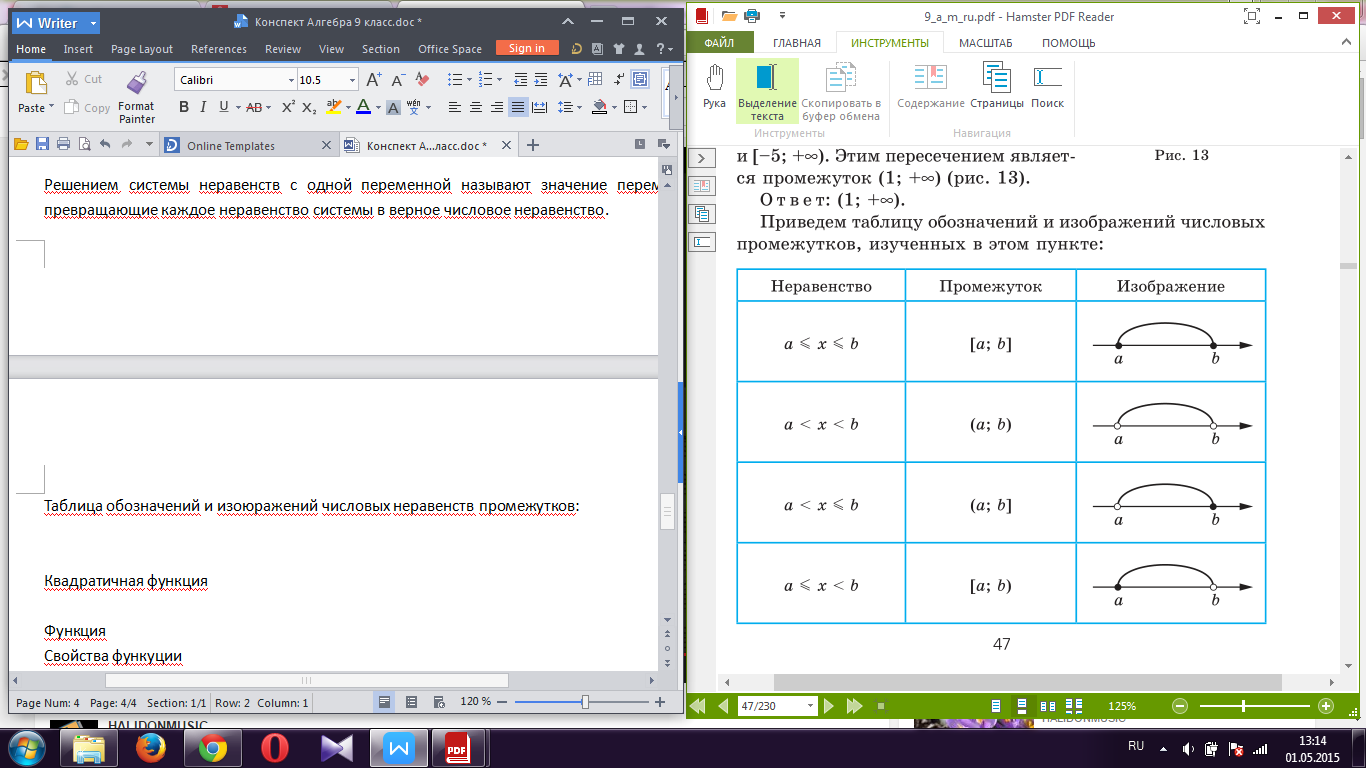Toggle justify alignment in Writer

tap(517, 107)
